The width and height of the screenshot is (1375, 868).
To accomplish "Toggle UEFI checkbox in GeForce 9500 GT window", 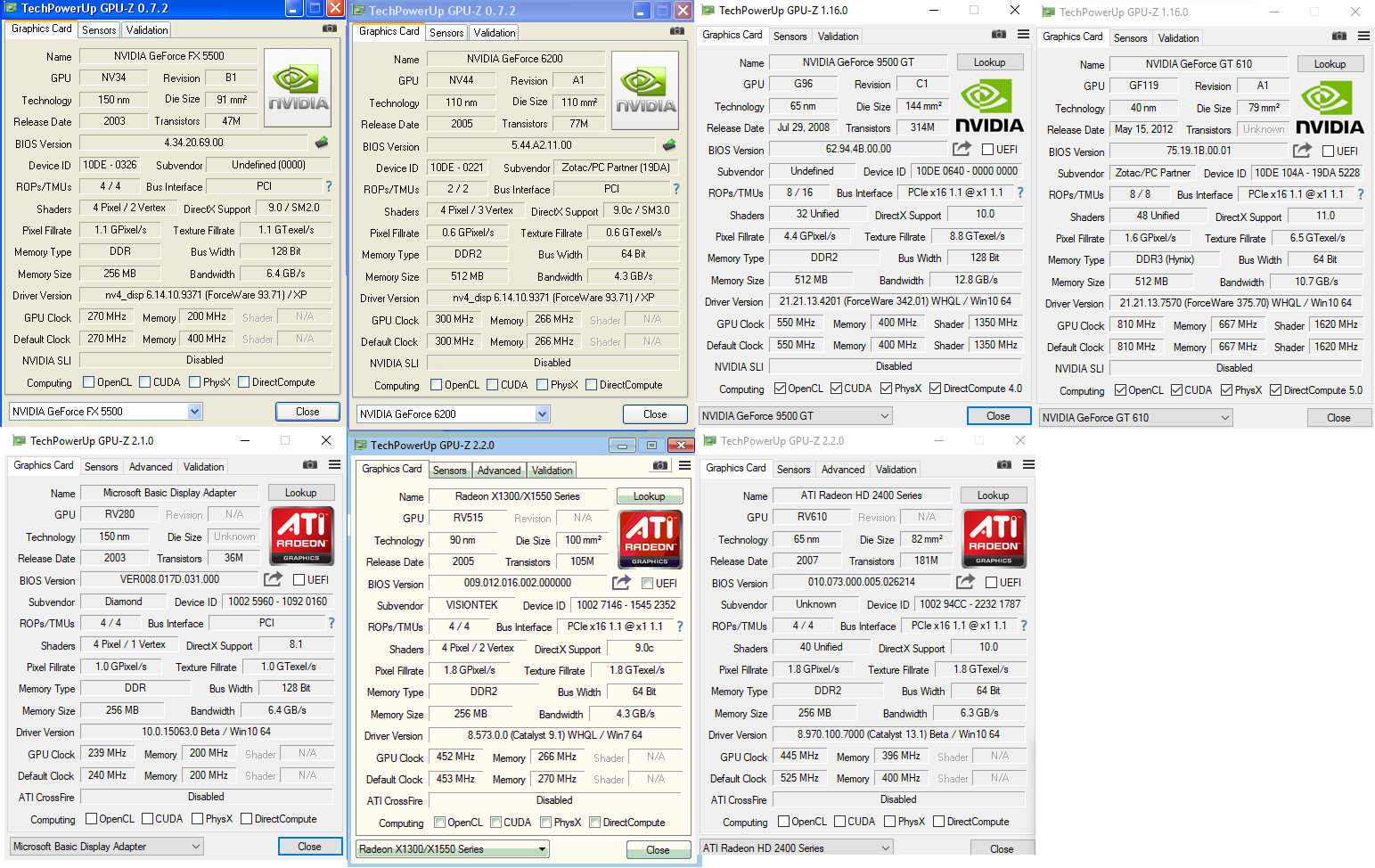I will click(987, 150).
